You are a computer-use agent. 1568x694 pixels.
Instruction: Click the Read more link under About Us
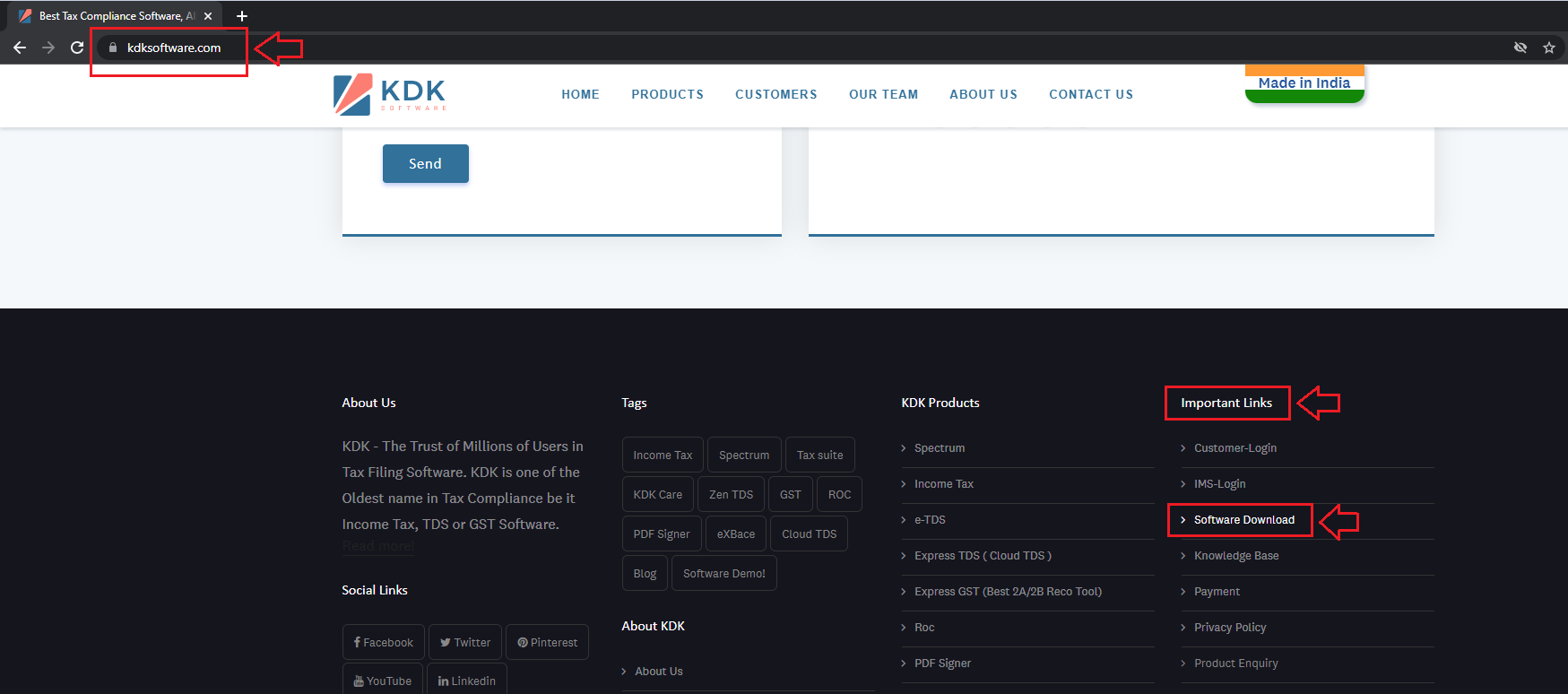[378, 546]
